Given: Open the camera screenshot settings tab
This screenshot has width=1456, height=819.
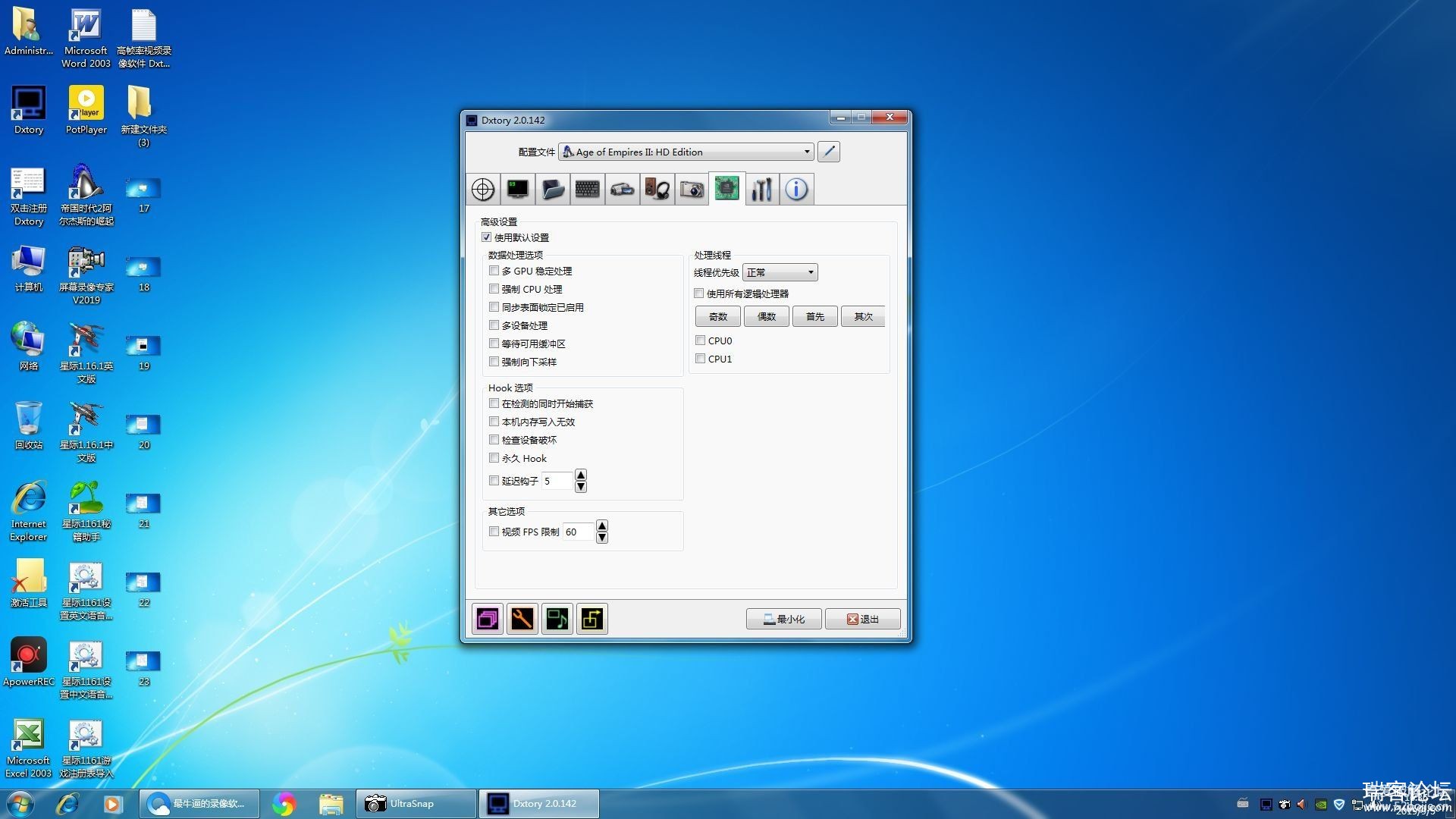Looking at the screenshot, I should (x=692, y=189).
